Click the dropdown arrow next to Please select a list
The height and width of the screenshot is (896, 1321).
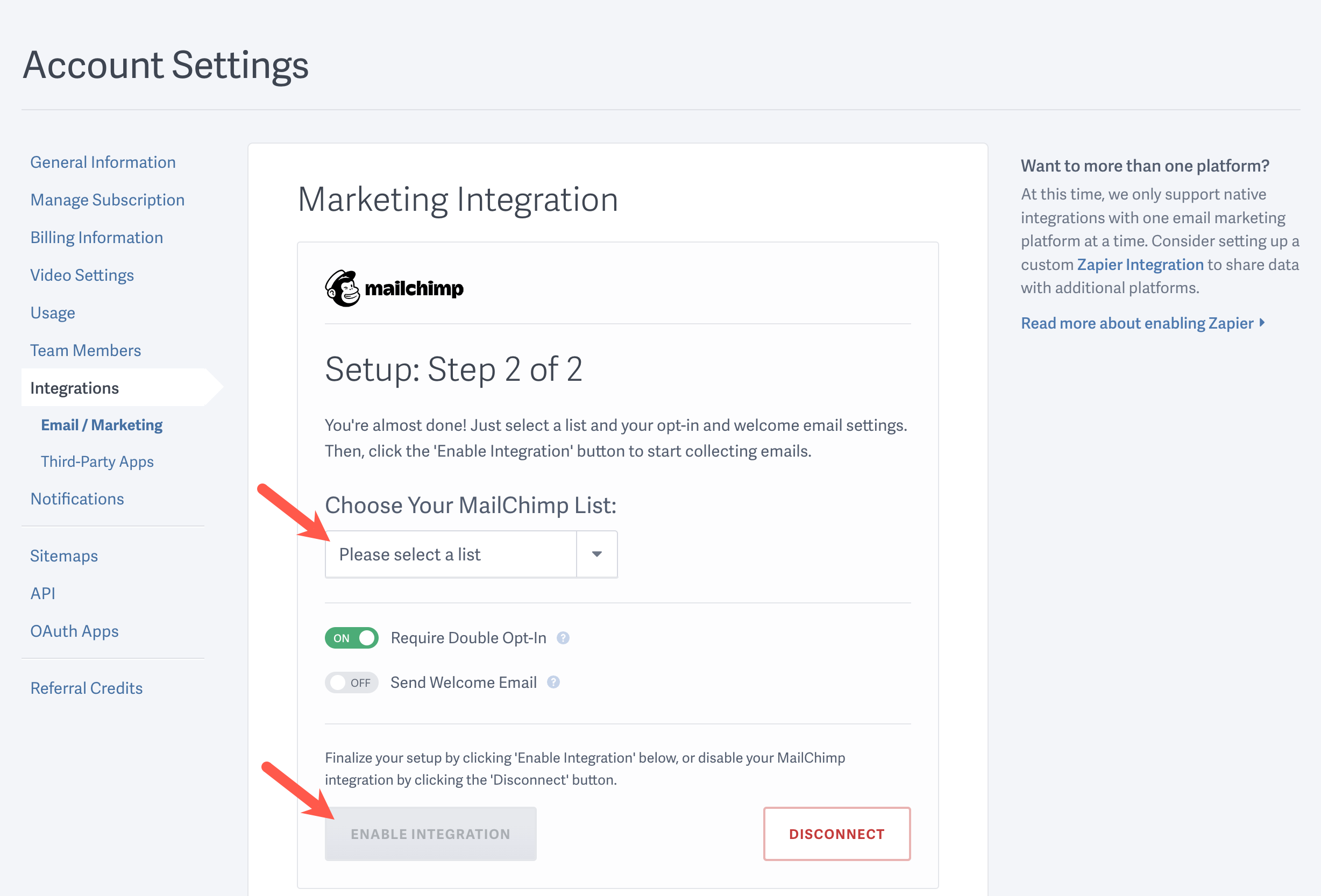[596, 554]
